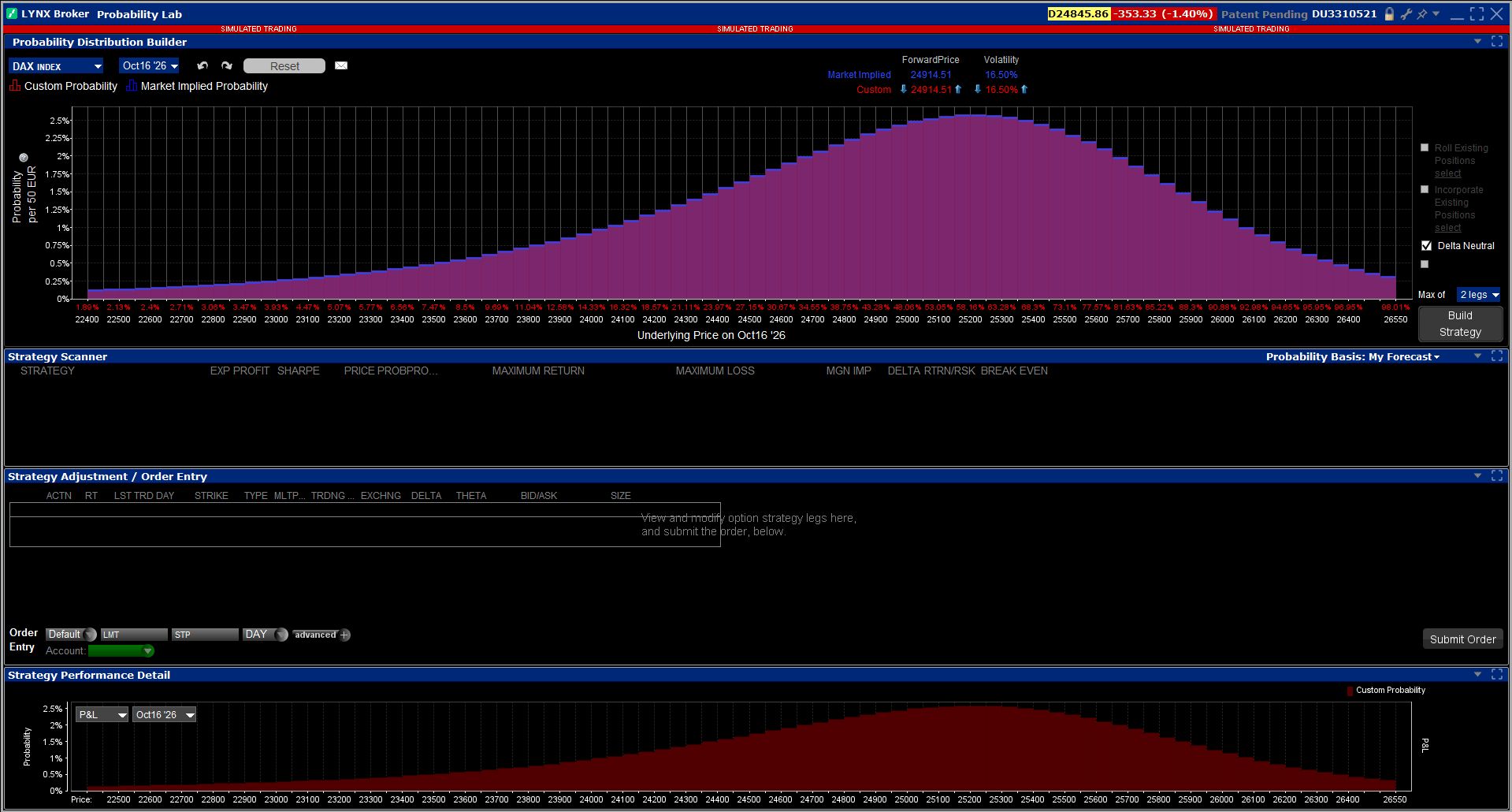Collapse the Strategy Scanner panel arrow
Viewport: 1512px width, 812px height.
tap(1477, 356)
